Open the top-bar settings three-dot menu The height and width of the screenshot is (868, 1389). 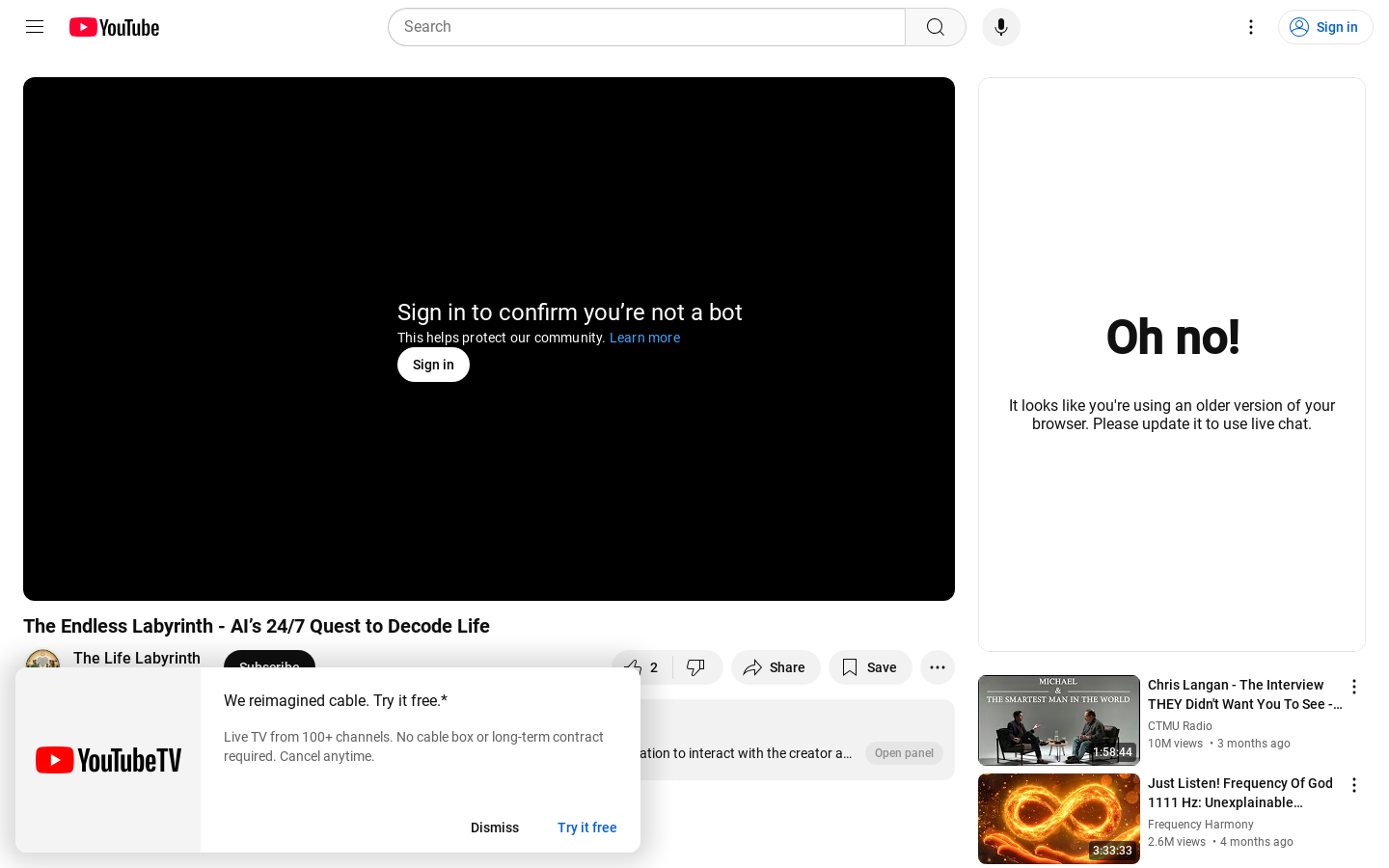pos(1251,27)
